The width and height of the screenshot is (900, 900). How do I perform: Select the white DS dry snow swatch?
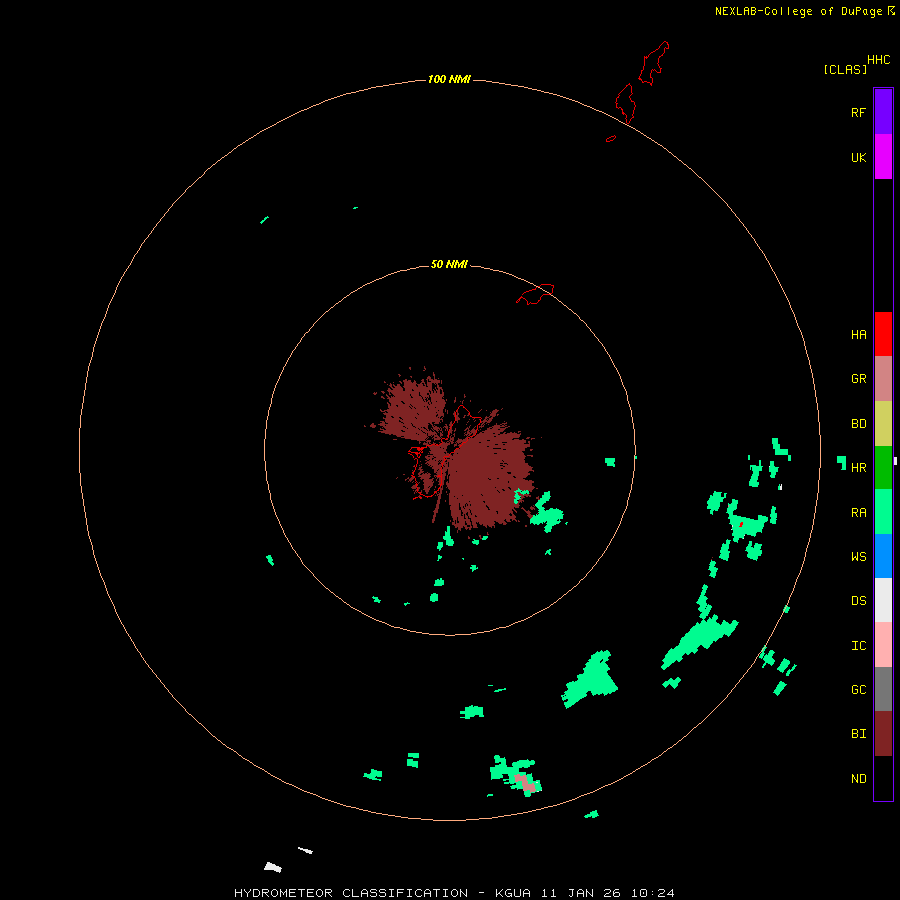tap(883, 600)
